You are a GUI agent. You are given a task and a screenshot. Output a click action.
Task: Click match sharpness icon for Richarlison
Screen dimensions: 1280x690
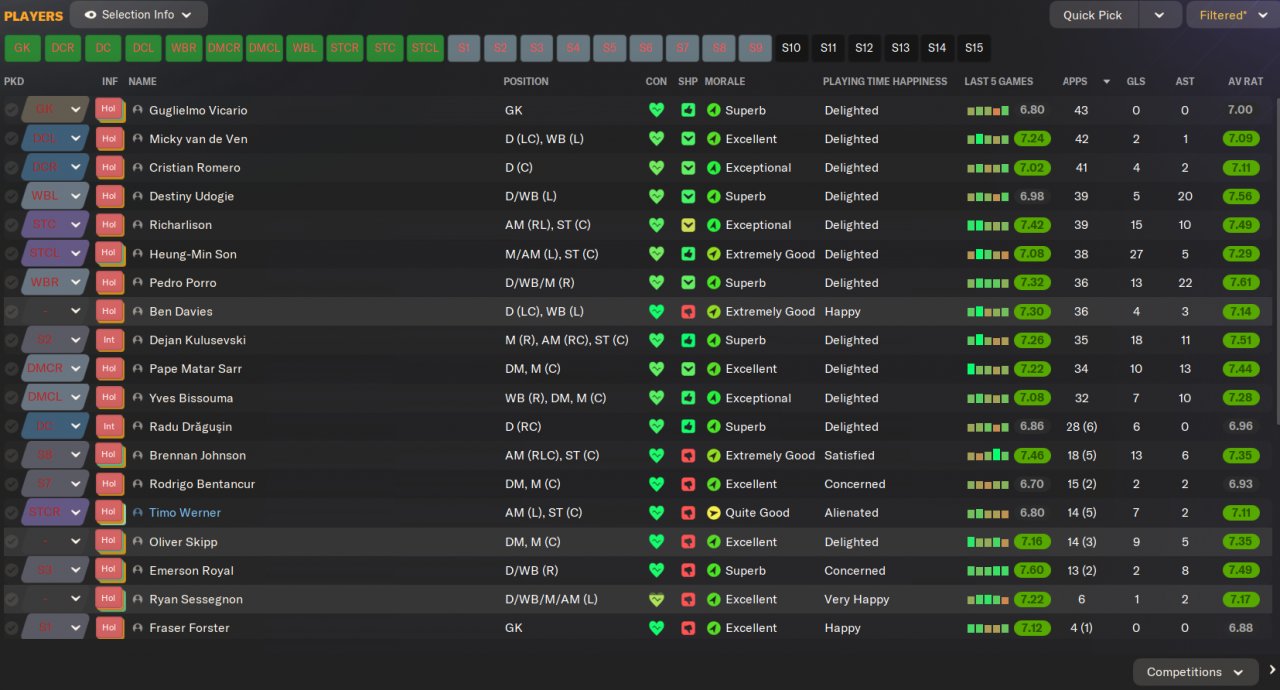coord(688,225)
